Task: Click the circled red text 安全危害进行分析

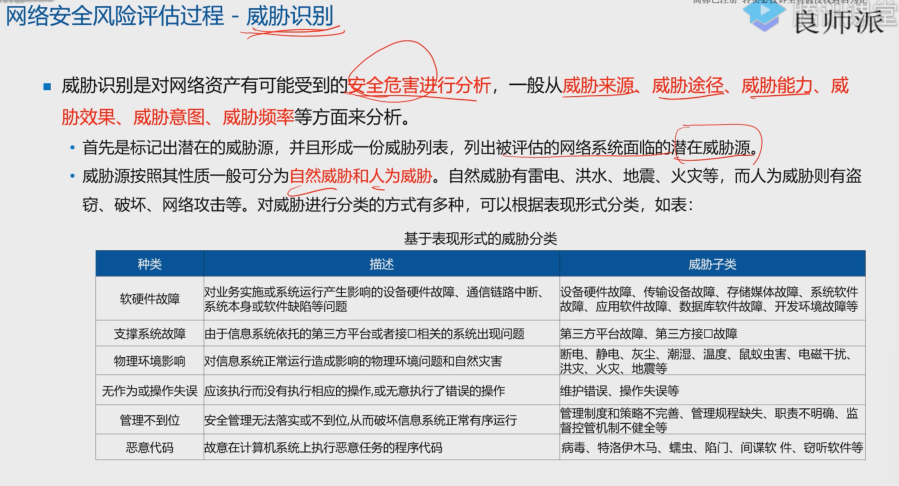Action: (x=419, y=86)
